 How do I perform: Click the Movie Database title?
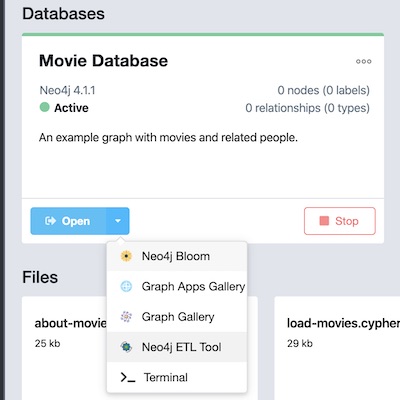click(x=104, y=61)
